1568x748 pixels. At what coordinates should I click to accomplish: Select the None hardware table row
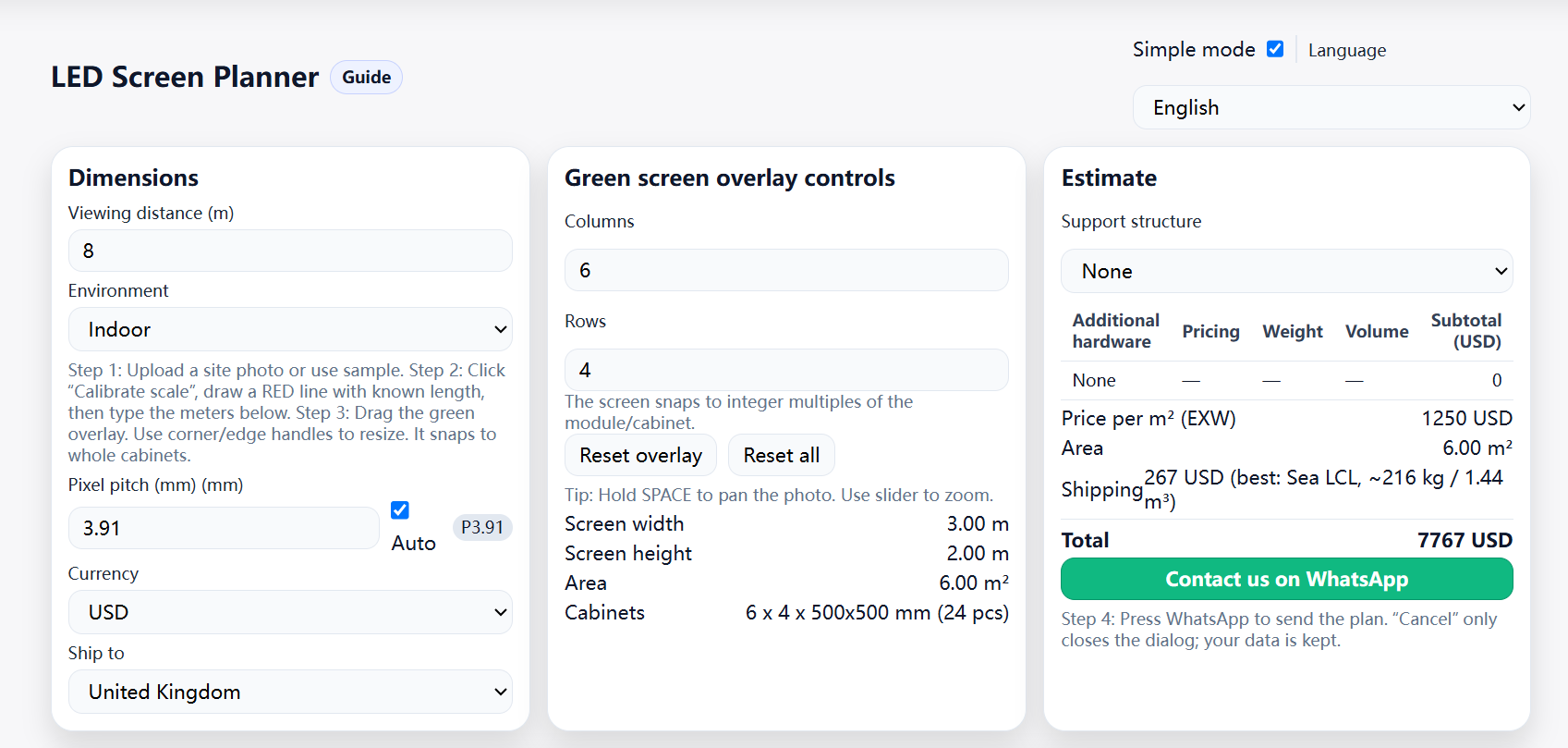point(1286,381)
